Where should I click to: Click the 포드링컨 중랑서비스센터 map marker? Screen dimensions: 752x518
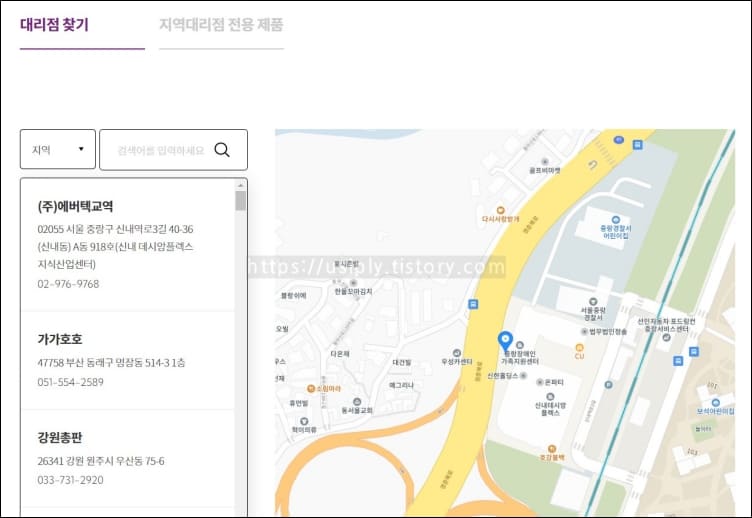pyautogui.click(x=666, y=337)
